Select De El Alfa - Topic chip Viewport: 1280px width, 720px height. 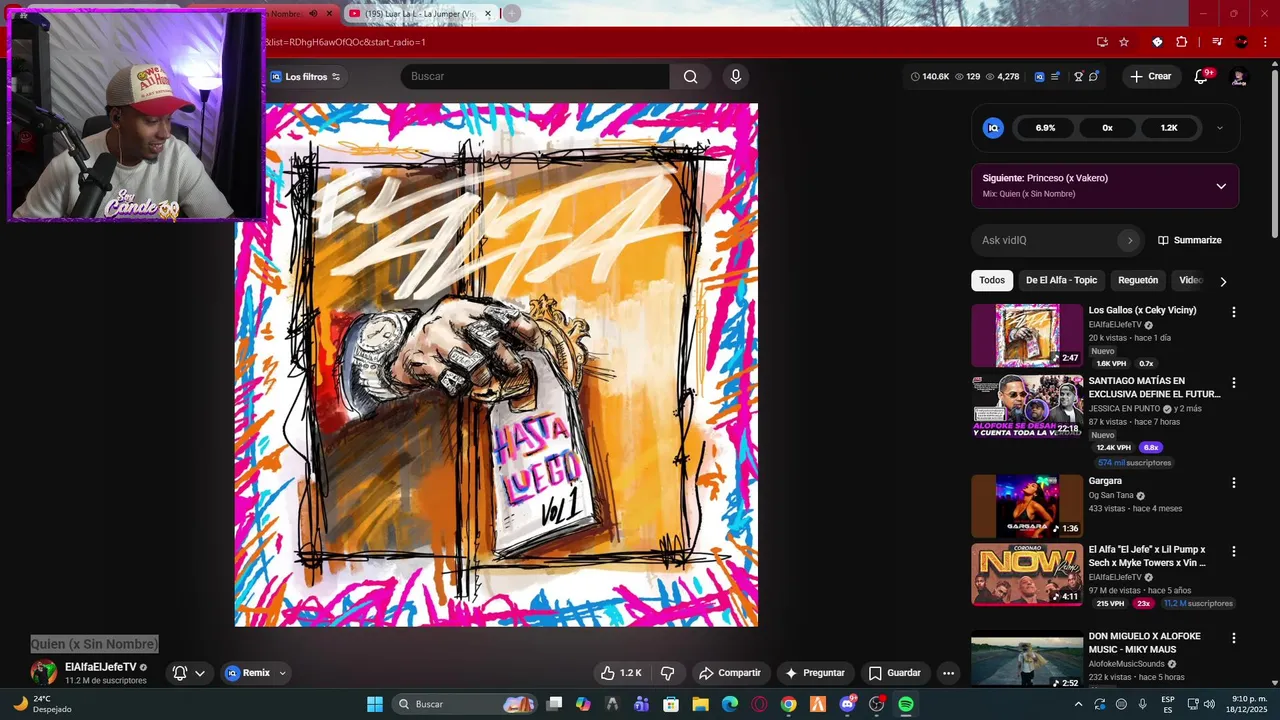[x=1061, y=281]
